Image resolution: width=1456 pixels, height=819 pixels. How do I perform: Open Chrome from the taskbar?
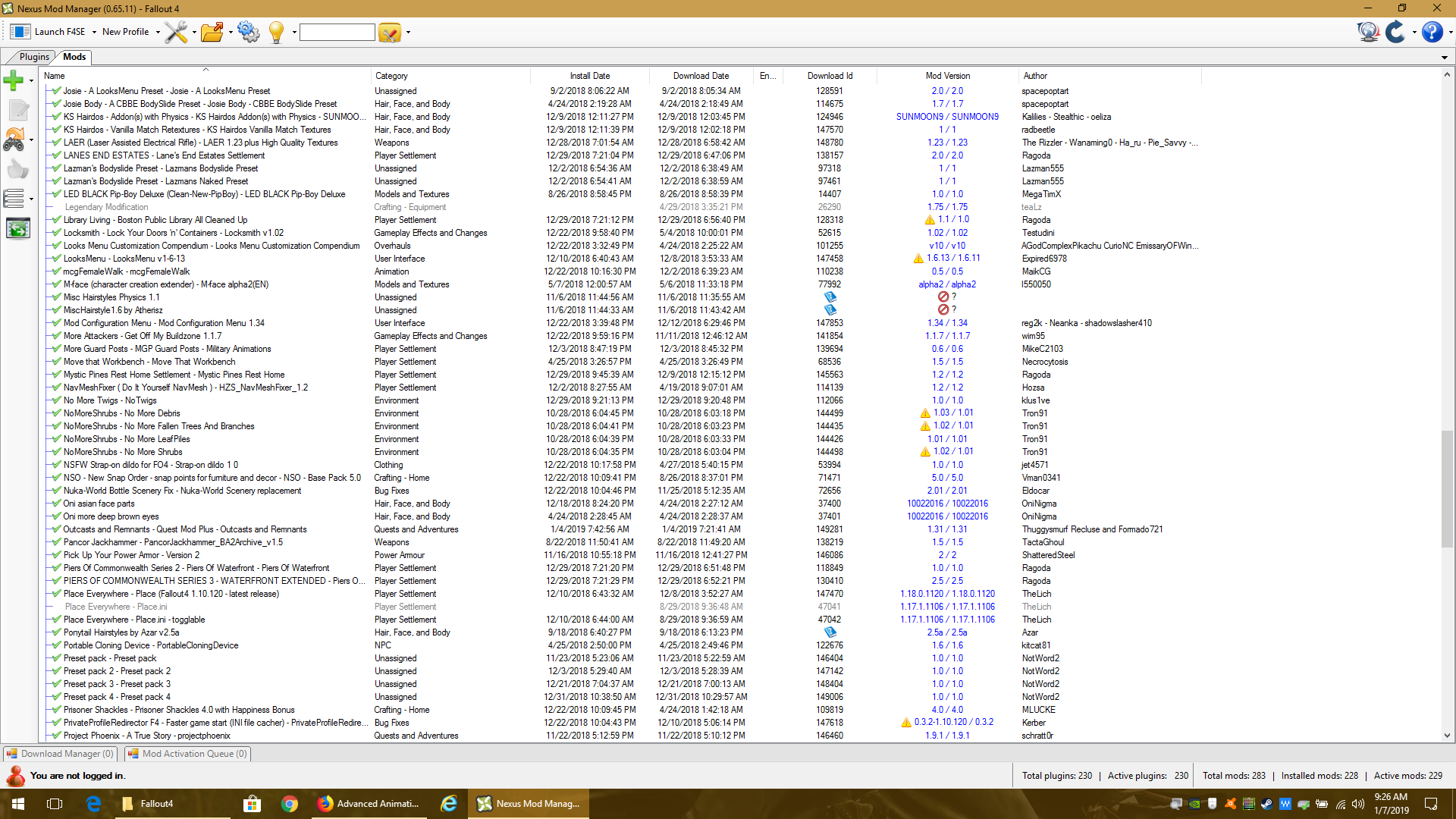(290, 804)
